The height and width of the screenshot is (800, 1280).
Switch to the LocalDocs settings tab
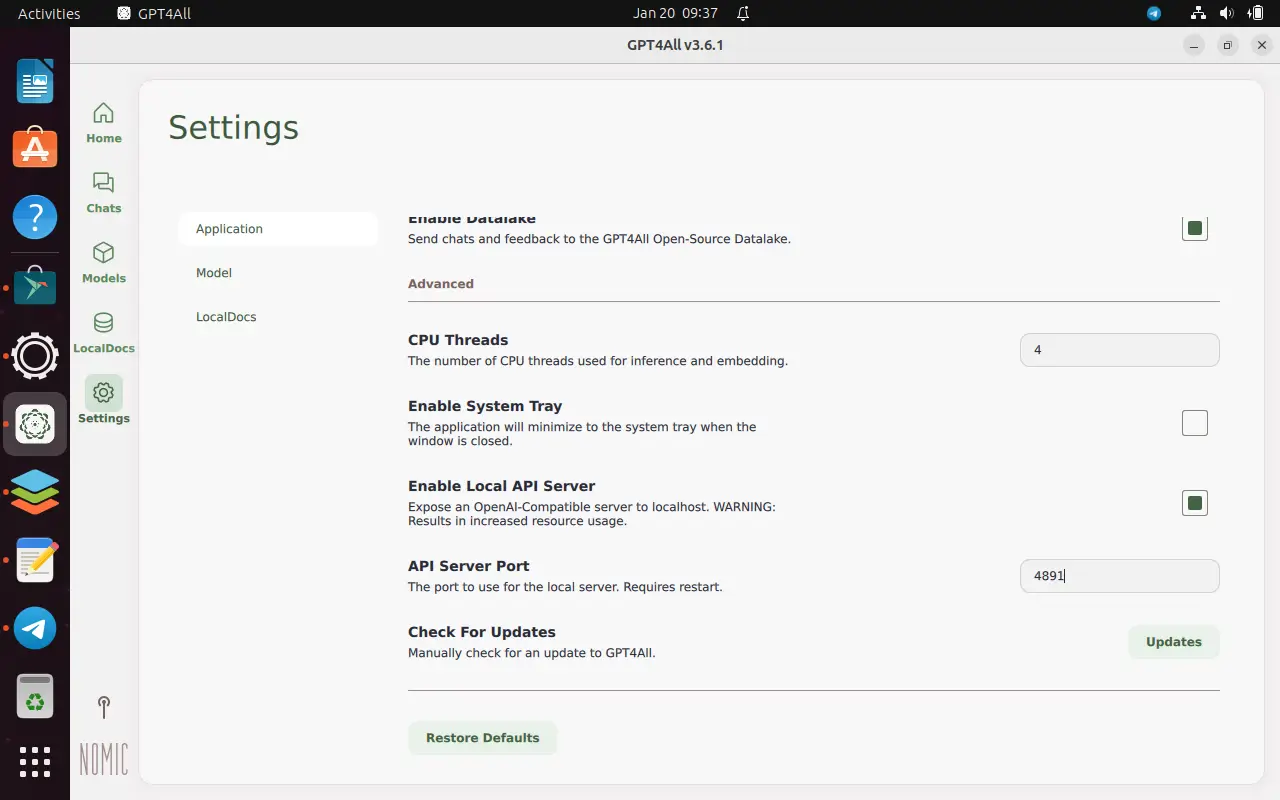coord(278,317)
